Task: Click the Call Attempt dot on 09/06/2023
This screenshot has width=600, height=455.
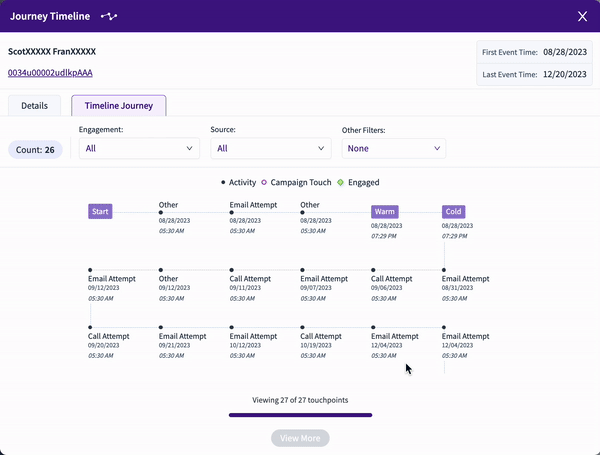Action: coord(373,270)
